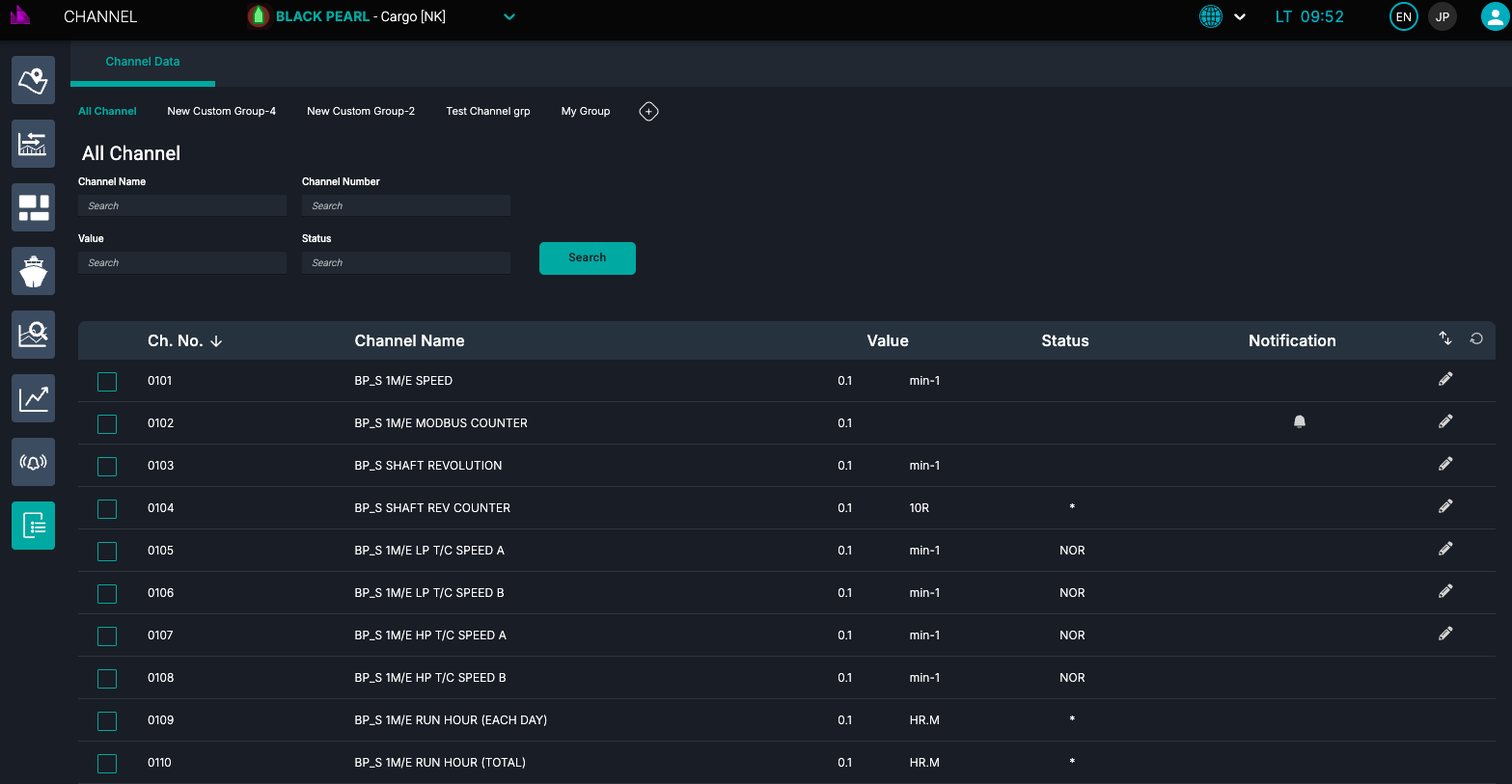Open the map route sidebar icon
This screenshot has width=1512, height=784.
(x=33, y=80)
